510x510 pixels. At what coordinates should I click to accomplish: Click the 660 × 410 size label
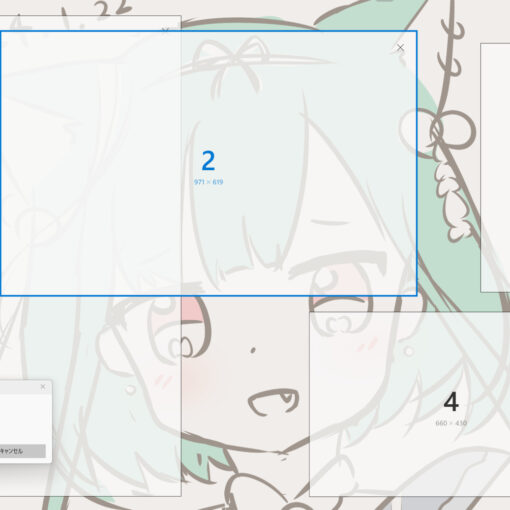pyautogui.click(x=451, y=423)
